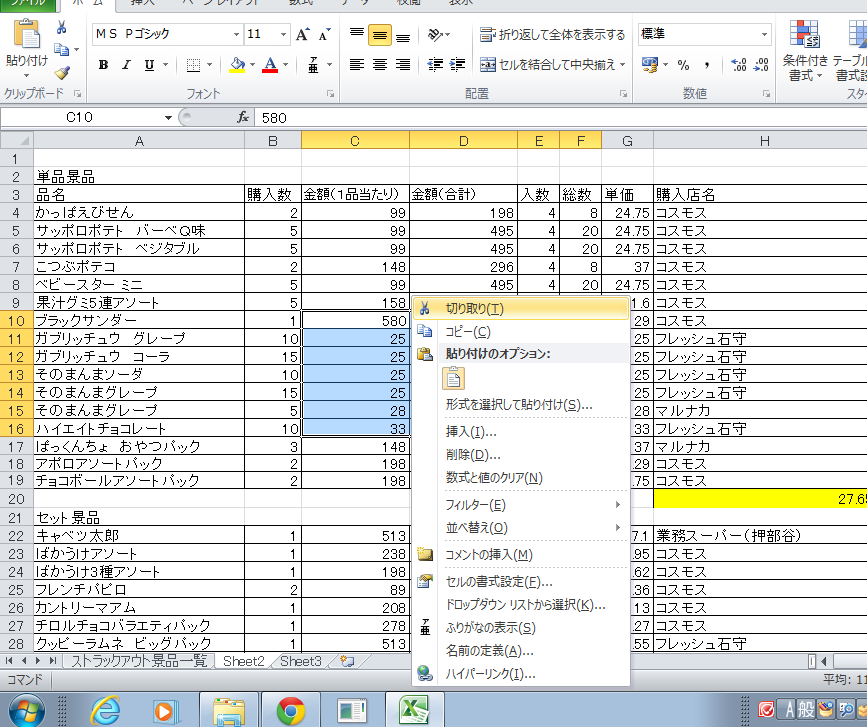The width and height of the screenshot is (867, 727).
Task: Choose 形式を選択して貼り付け(S) menu item
Action: pos(520,405)
